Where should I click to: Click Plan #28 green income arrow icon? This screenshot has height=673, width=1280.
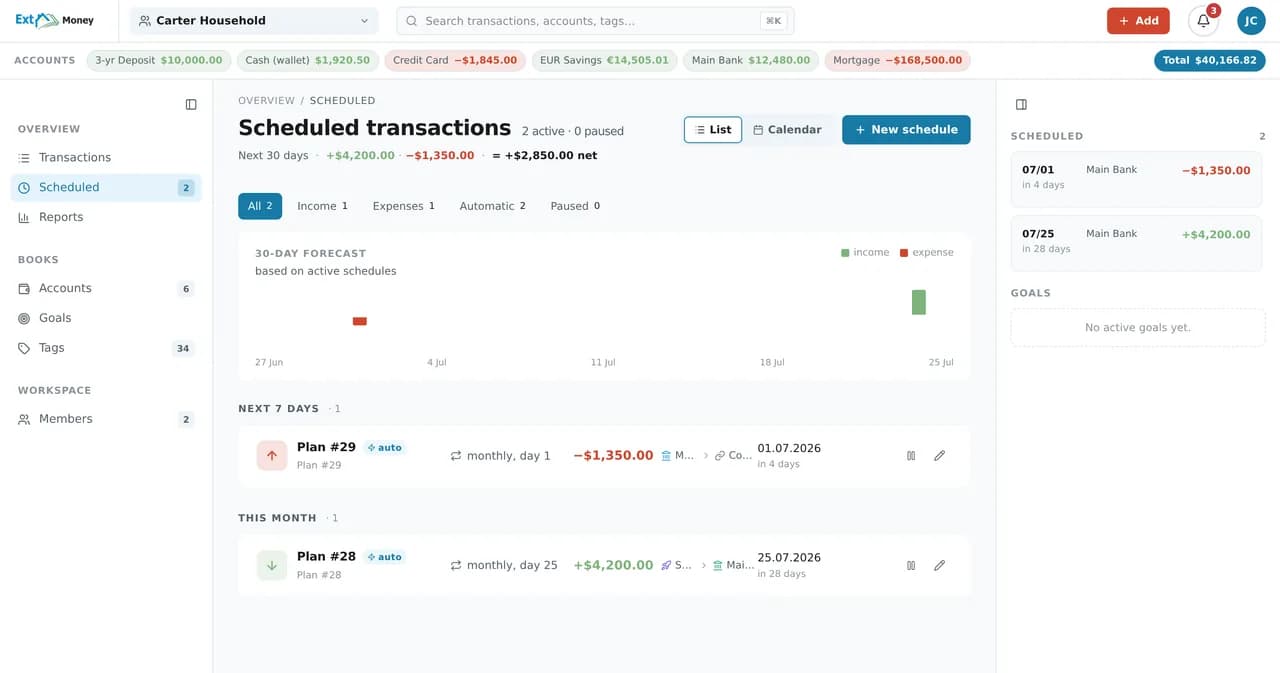coord(272,565)
